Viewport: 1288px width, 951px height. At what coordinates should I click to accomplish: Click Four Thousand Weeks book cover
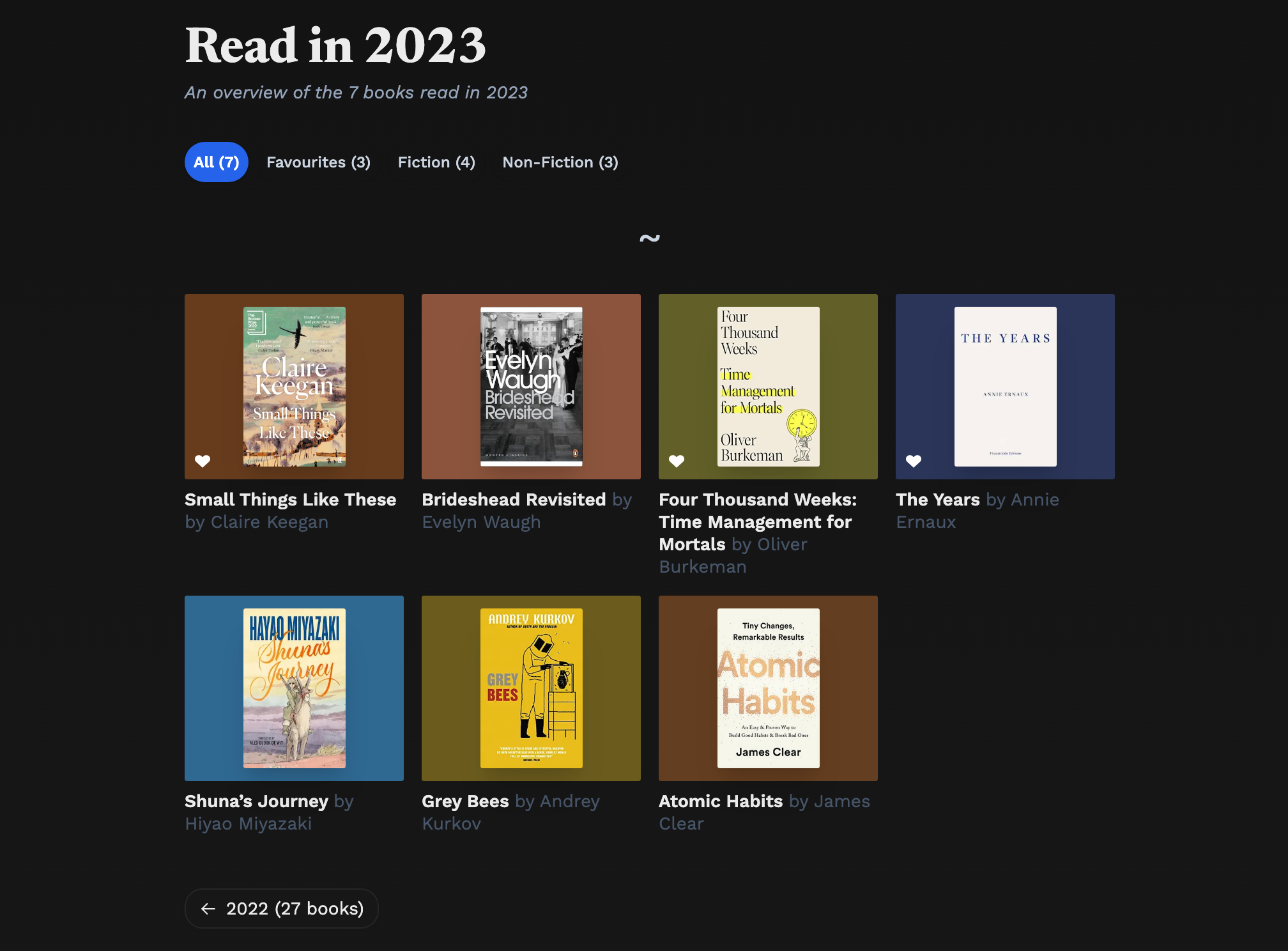coord(769,387)
